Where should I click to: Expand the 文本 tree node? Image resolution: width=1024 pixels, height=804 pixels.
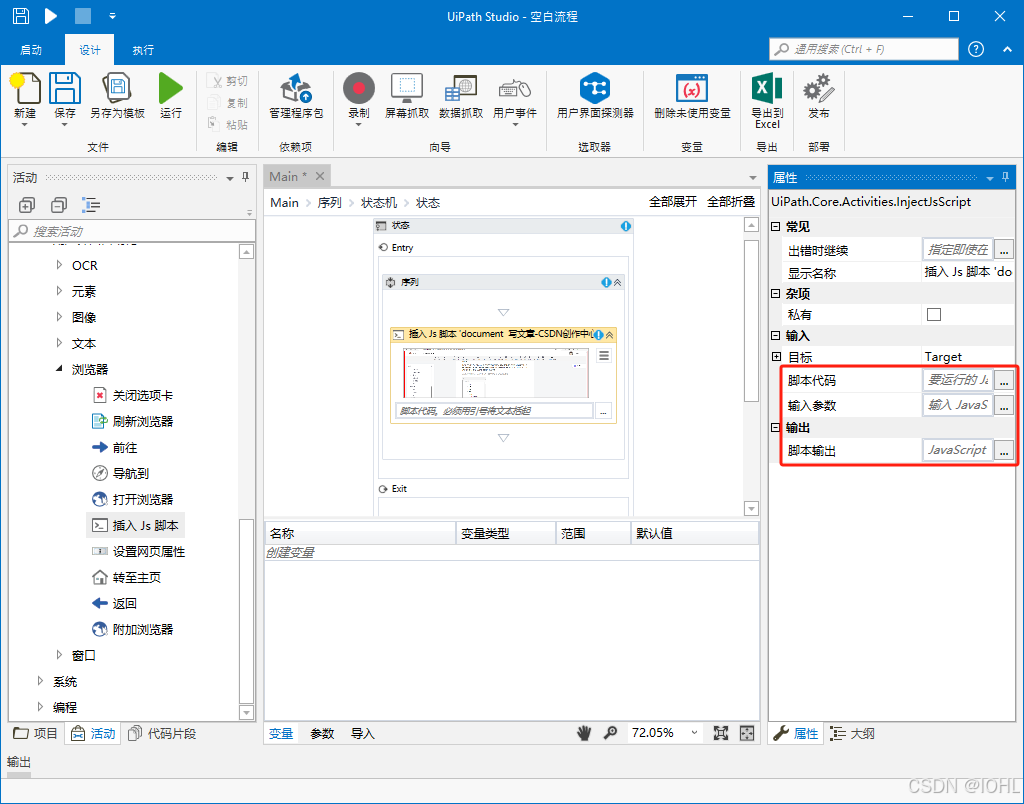(59, 343)
